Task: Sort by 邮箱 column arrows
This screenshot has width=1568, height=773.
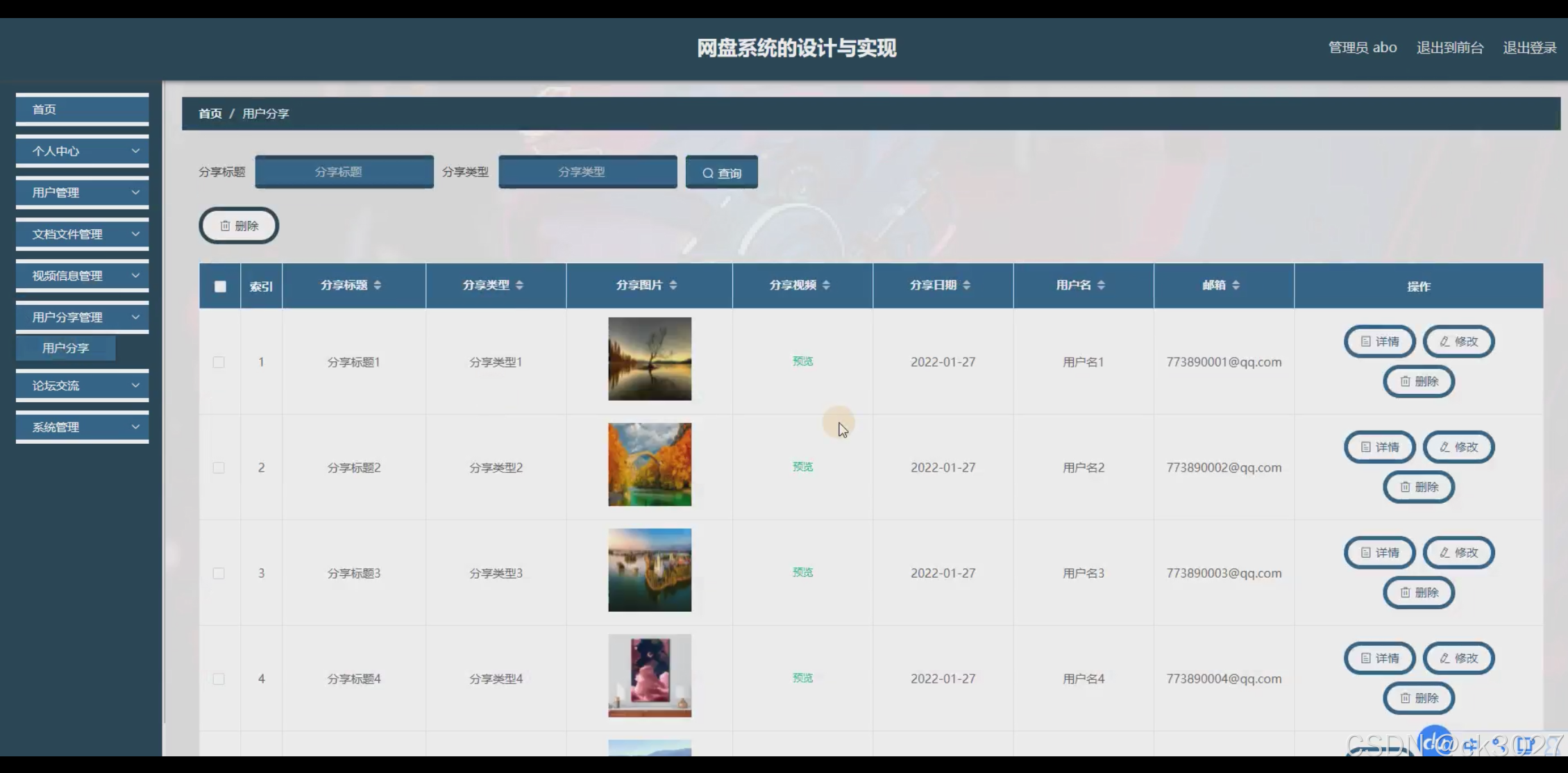Action: (x=1236, y=285)
